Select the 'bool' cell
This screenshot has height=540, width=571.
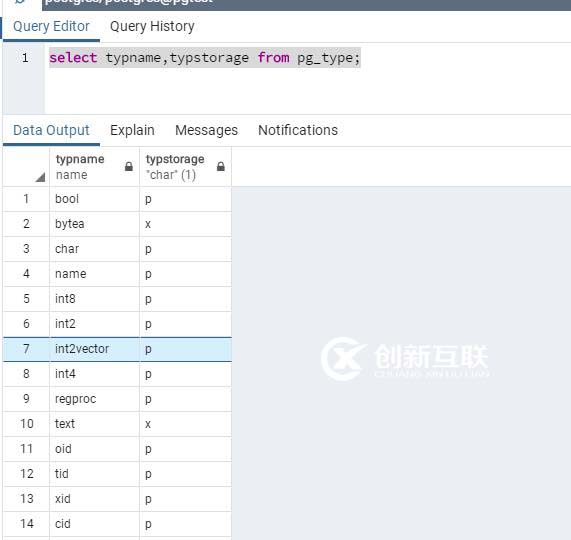[x=94, y=199]
